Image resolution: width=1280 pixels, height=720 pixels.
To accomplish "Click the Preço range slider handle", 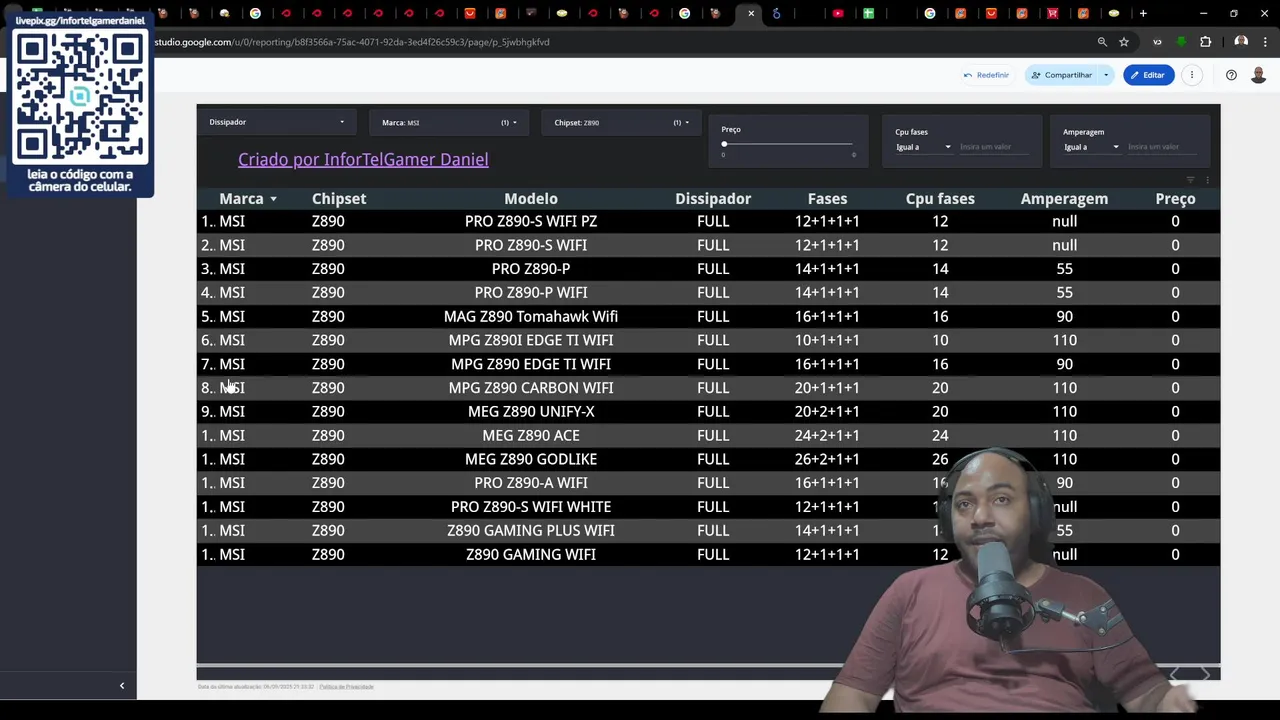I will point(724,144).
